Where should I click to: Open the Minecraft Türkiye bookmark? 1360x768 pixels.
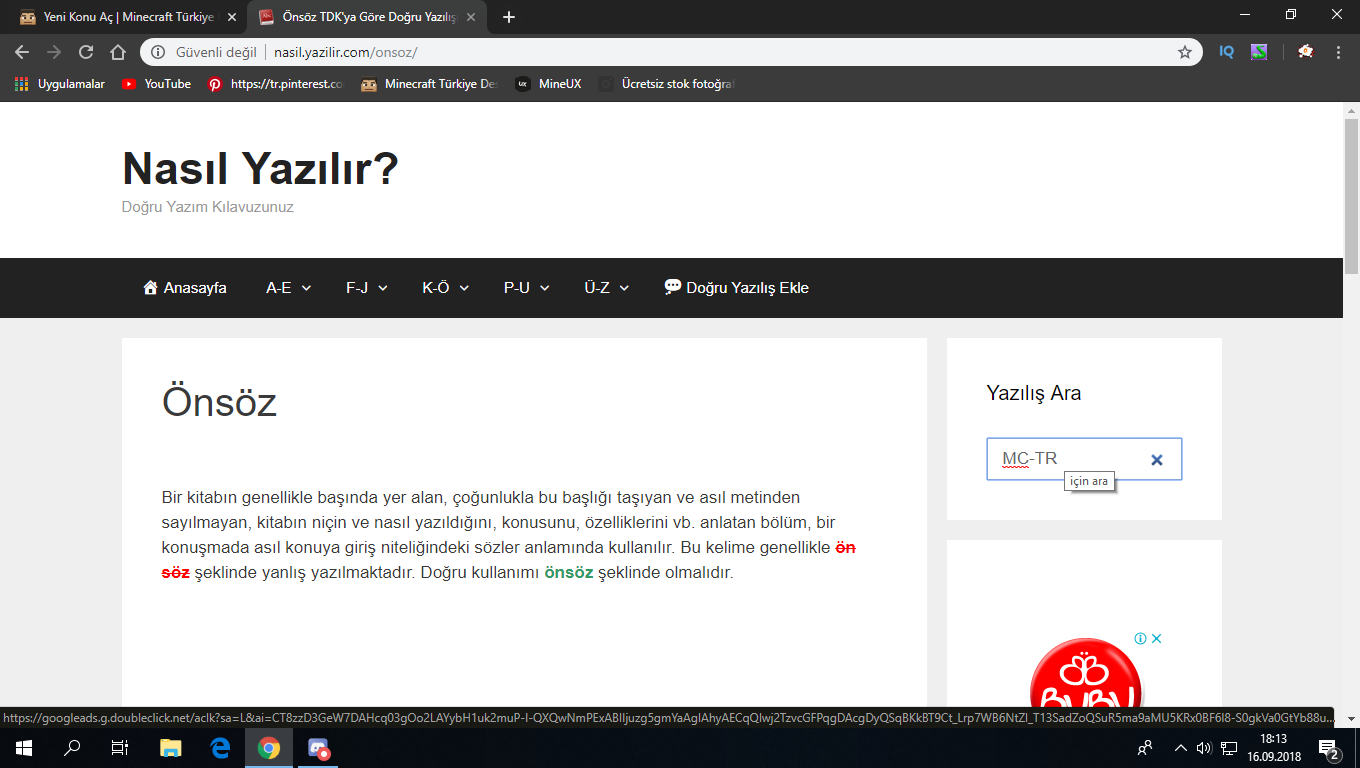coord(429,84)
